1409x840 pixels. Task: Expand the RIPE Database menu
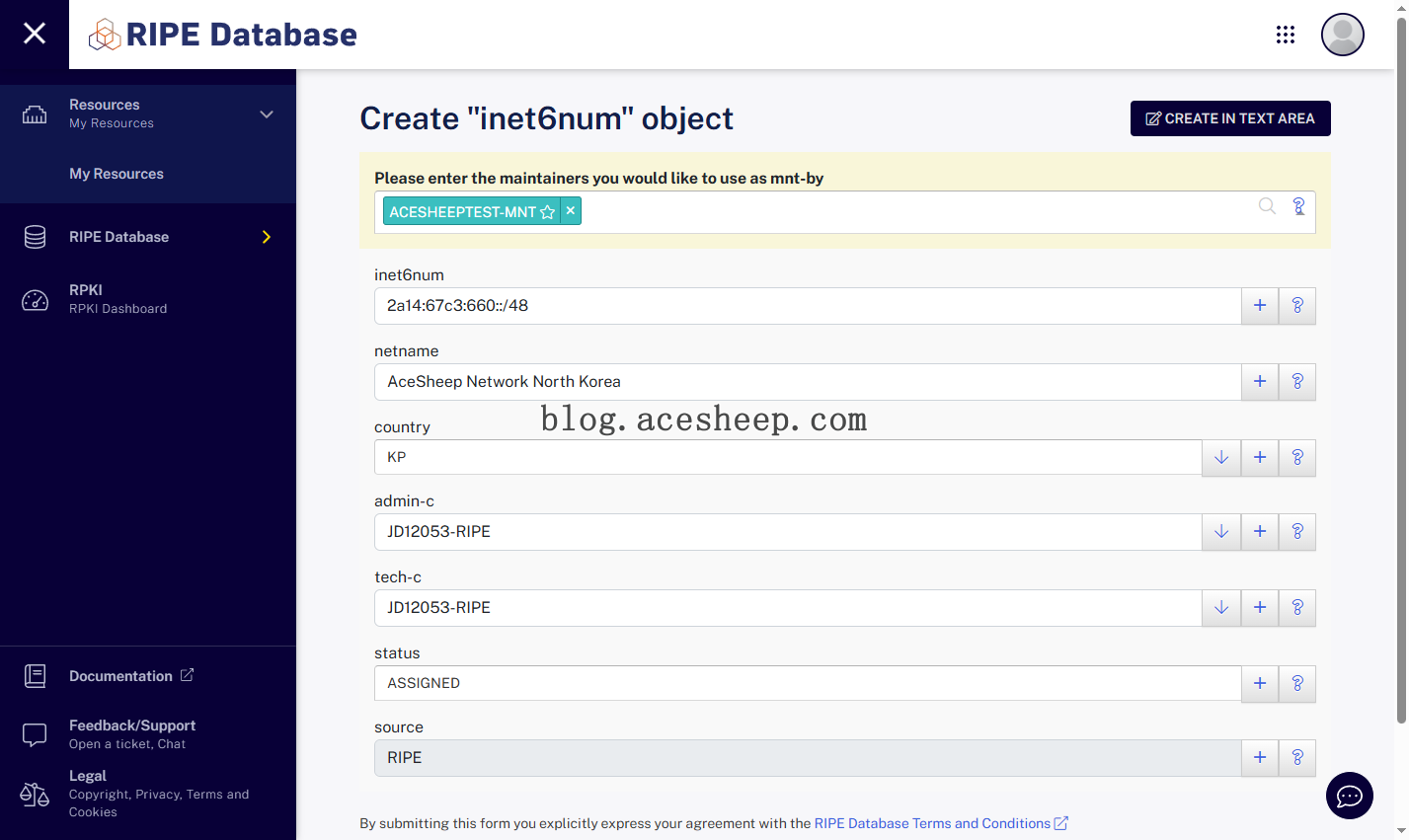[x=266, y=237]
